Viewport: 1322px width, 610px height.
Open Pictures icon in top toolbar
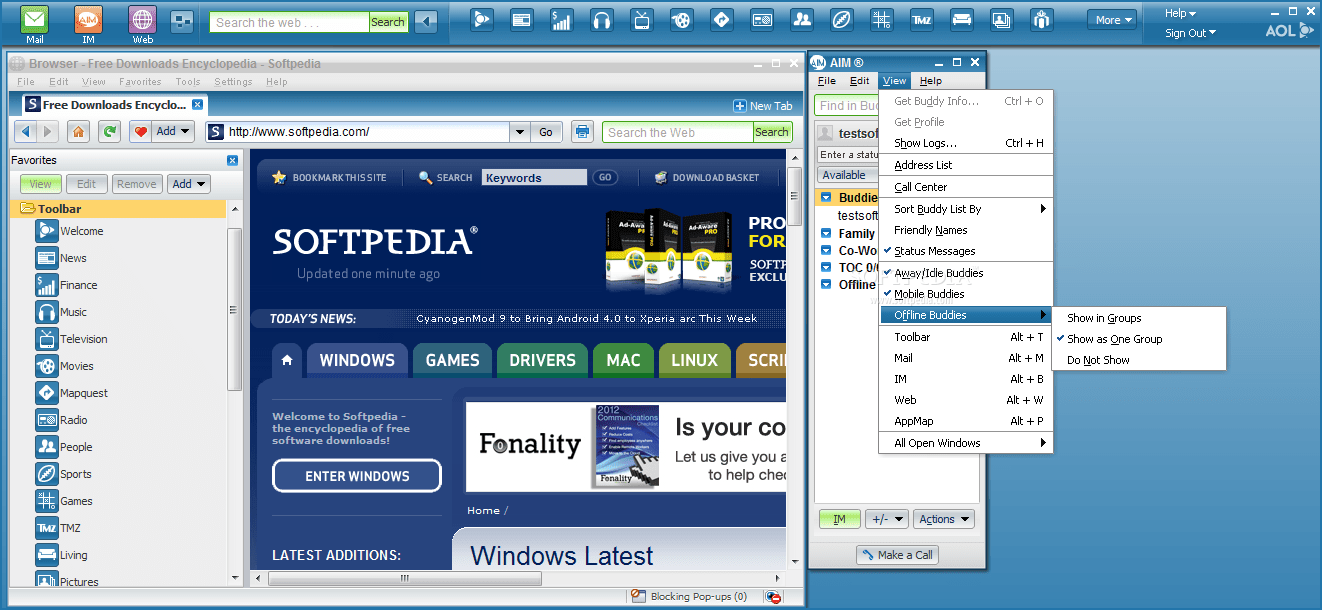[1001, 19]
